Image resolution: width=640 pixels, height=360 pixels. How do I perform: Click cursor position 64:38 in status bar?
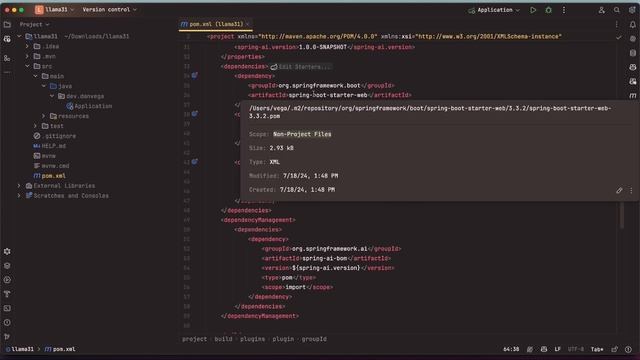(511, 349)
